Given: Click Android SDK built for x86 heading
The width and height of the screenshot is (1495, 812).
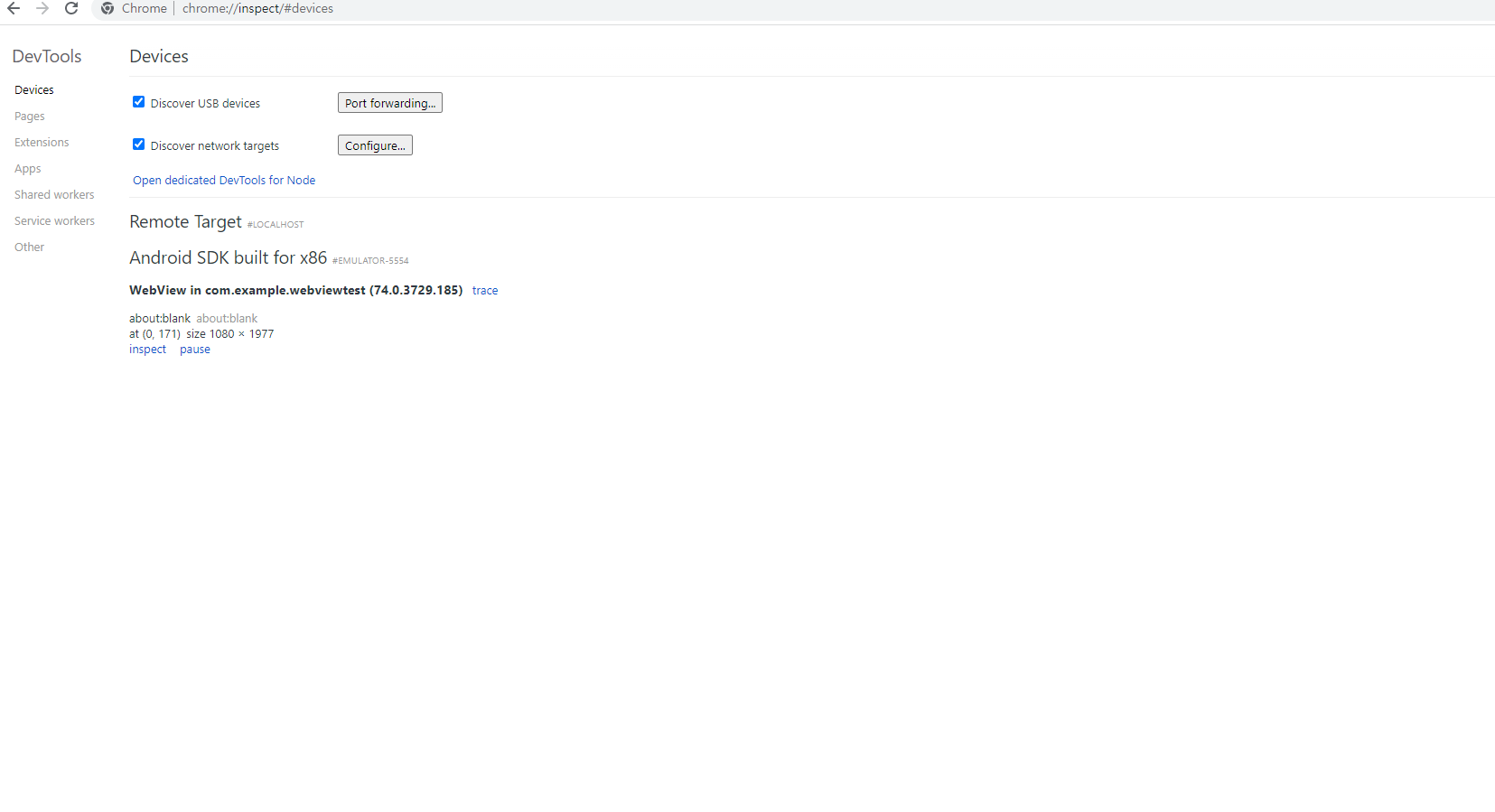Looking at the screenshot, I should point(228,258).
